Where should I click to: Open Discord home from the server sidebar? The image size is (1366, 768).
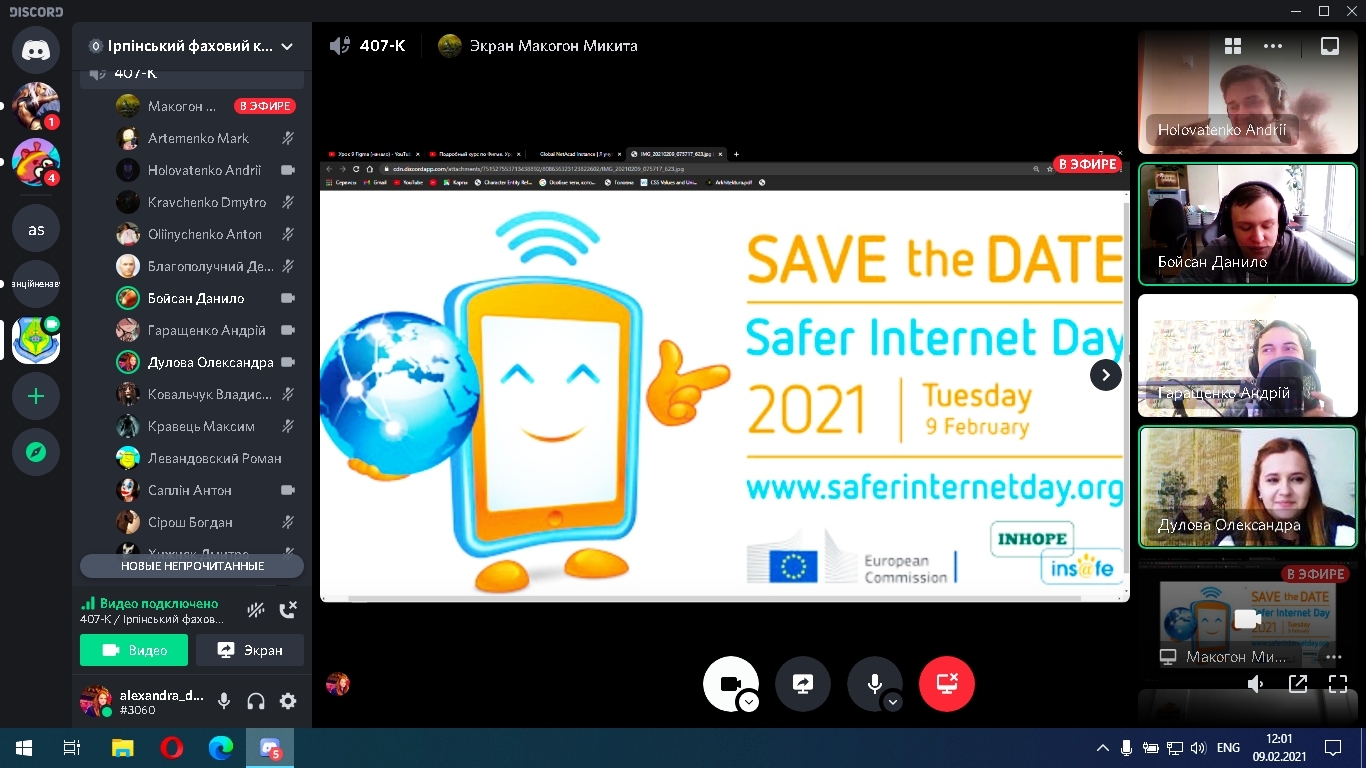point(36,49)
